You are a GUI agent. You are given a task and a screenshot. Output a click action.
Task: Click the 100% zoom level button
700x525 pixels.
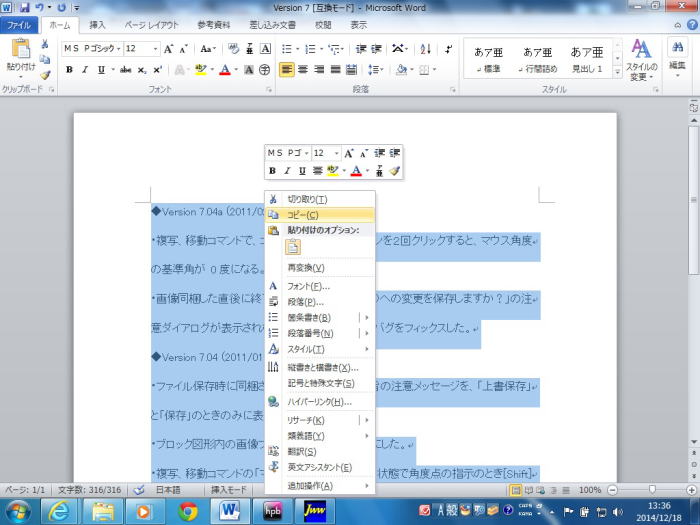590,490
